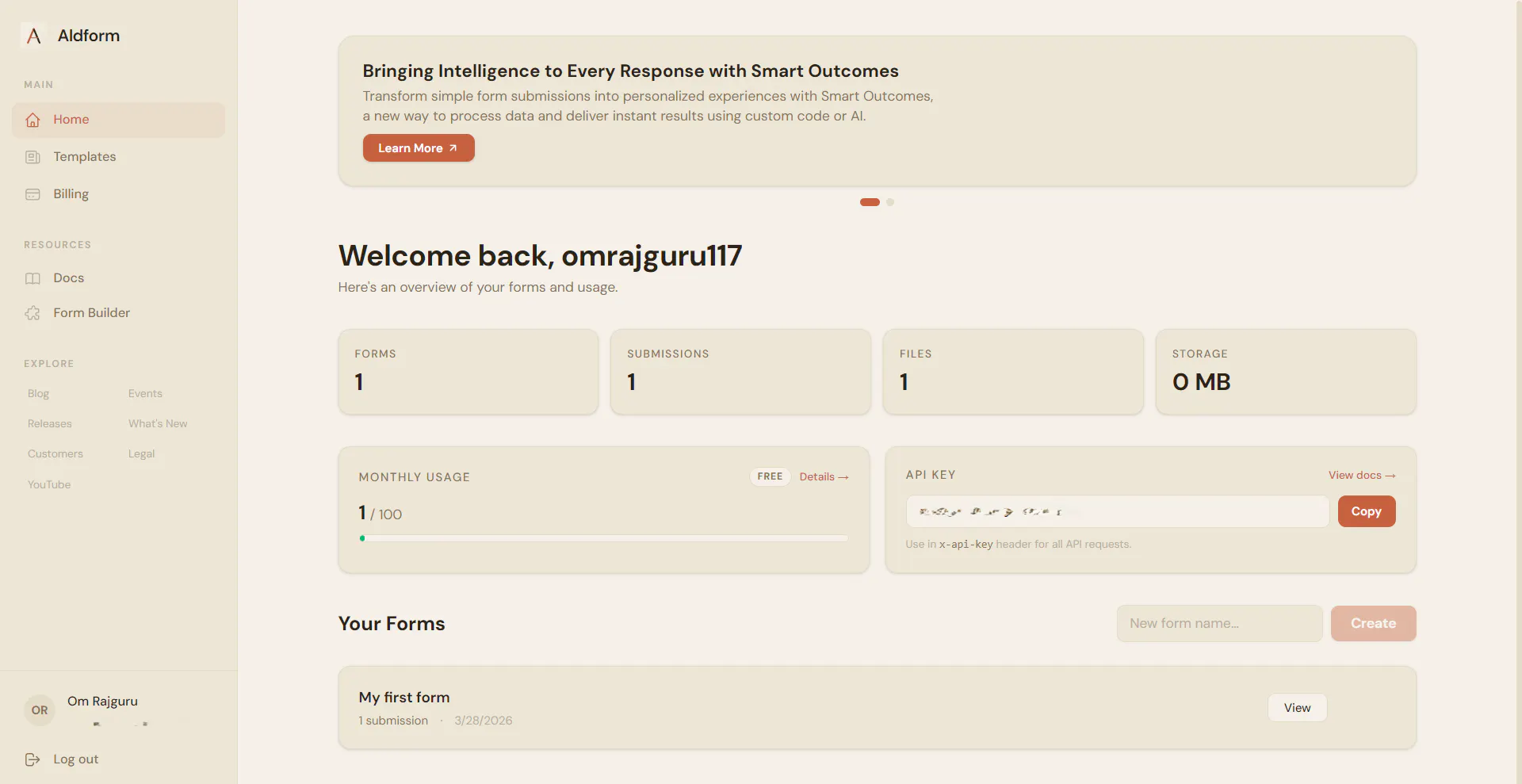The image size is (1522, 784).
Task: Go to the Billing section
Action: coord(119,194)
